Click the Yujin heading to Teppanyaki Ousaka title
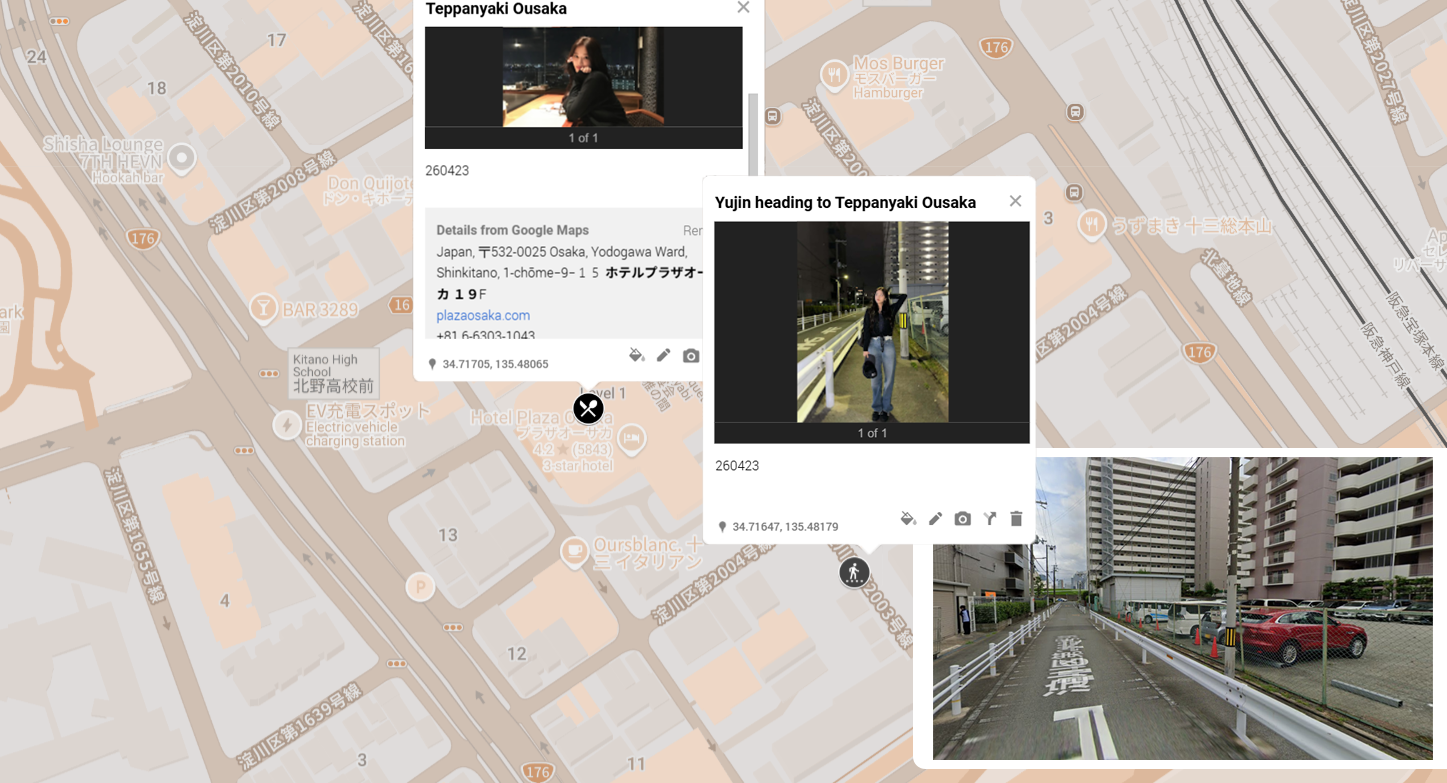This screenshot has height=783, width=1447. pyautogui.click(x=845, y=203)
